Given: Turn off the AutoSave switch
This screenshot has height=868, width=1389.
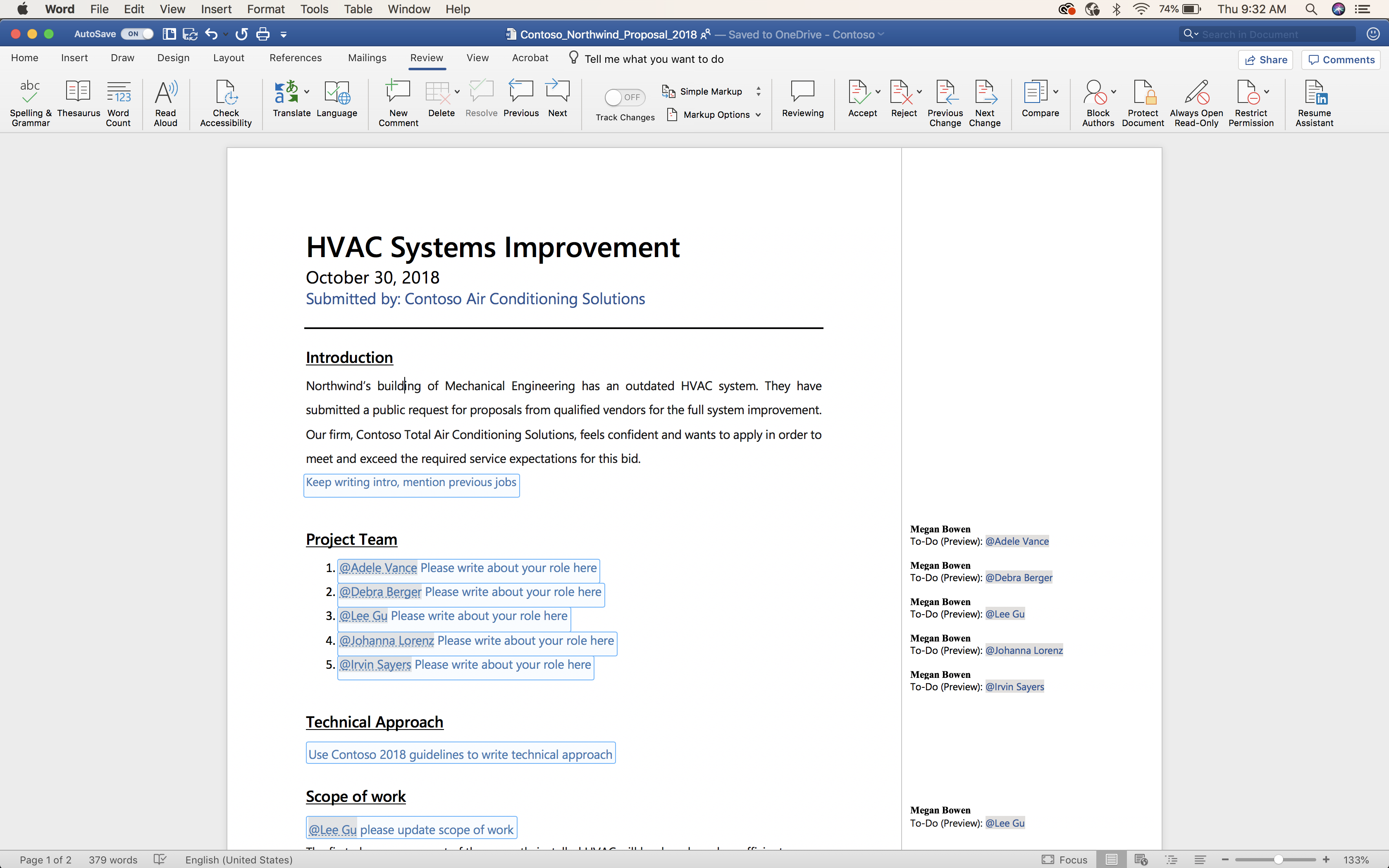Looking at the screenshot, I should click(x=137, y=34).
